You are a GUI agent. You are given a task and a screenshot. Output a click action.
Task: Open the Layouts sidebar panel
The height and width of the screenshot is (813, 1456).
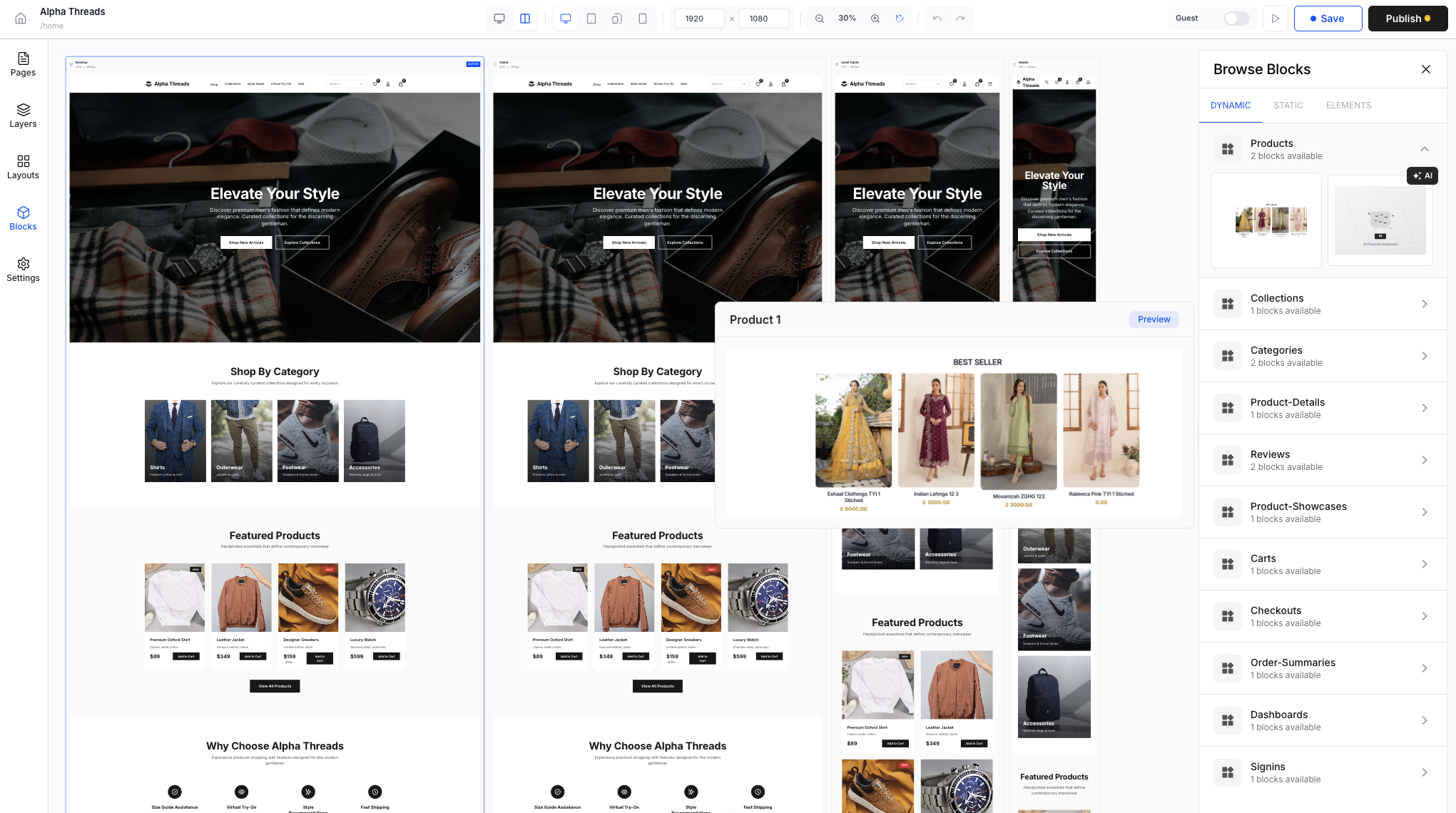23,166
